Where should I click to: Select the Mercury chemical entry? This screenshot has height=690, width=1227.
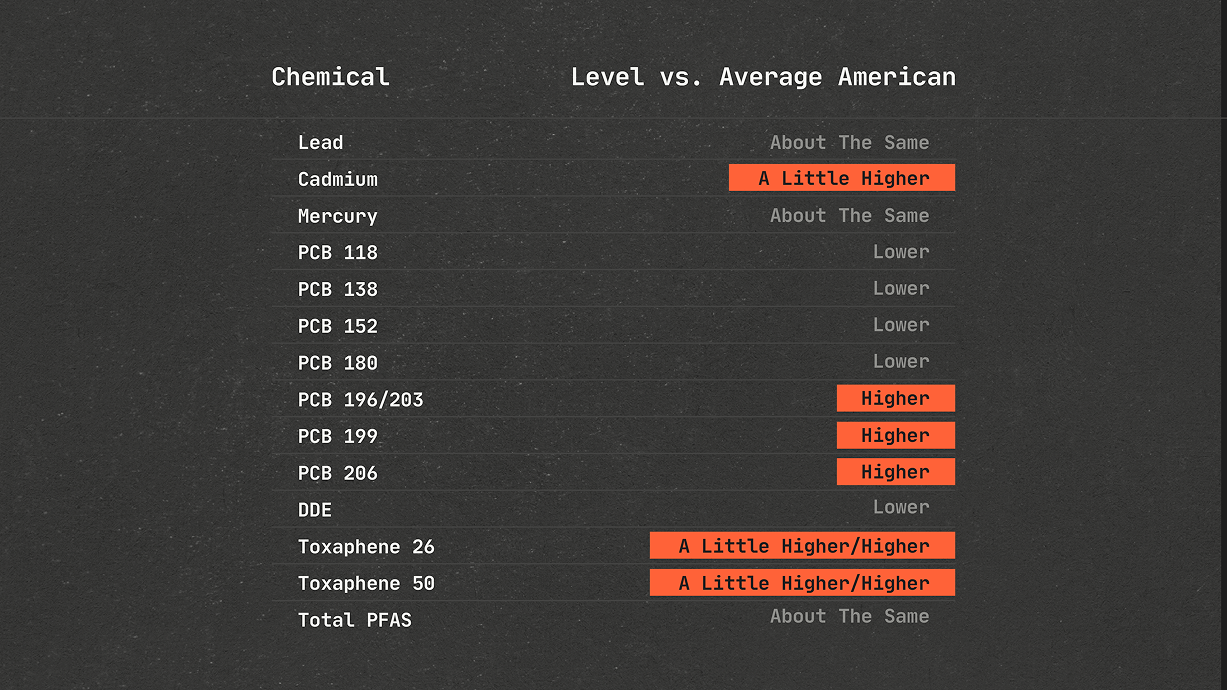click(337, 216)
